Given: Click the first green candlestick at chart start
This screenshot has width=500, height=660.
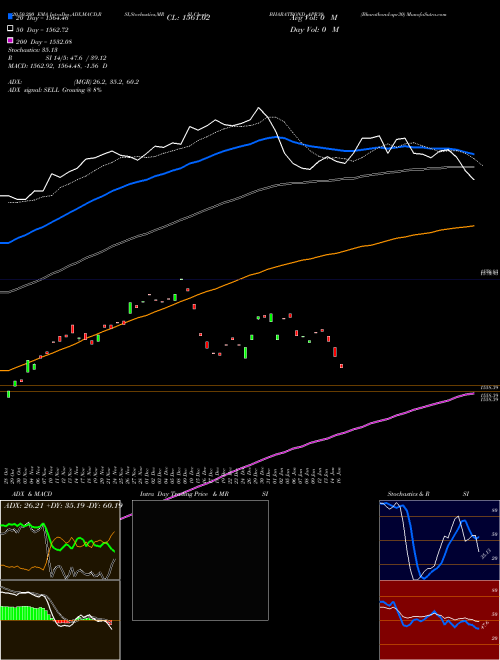Looking at the screenshot, I should pos(8,394).
